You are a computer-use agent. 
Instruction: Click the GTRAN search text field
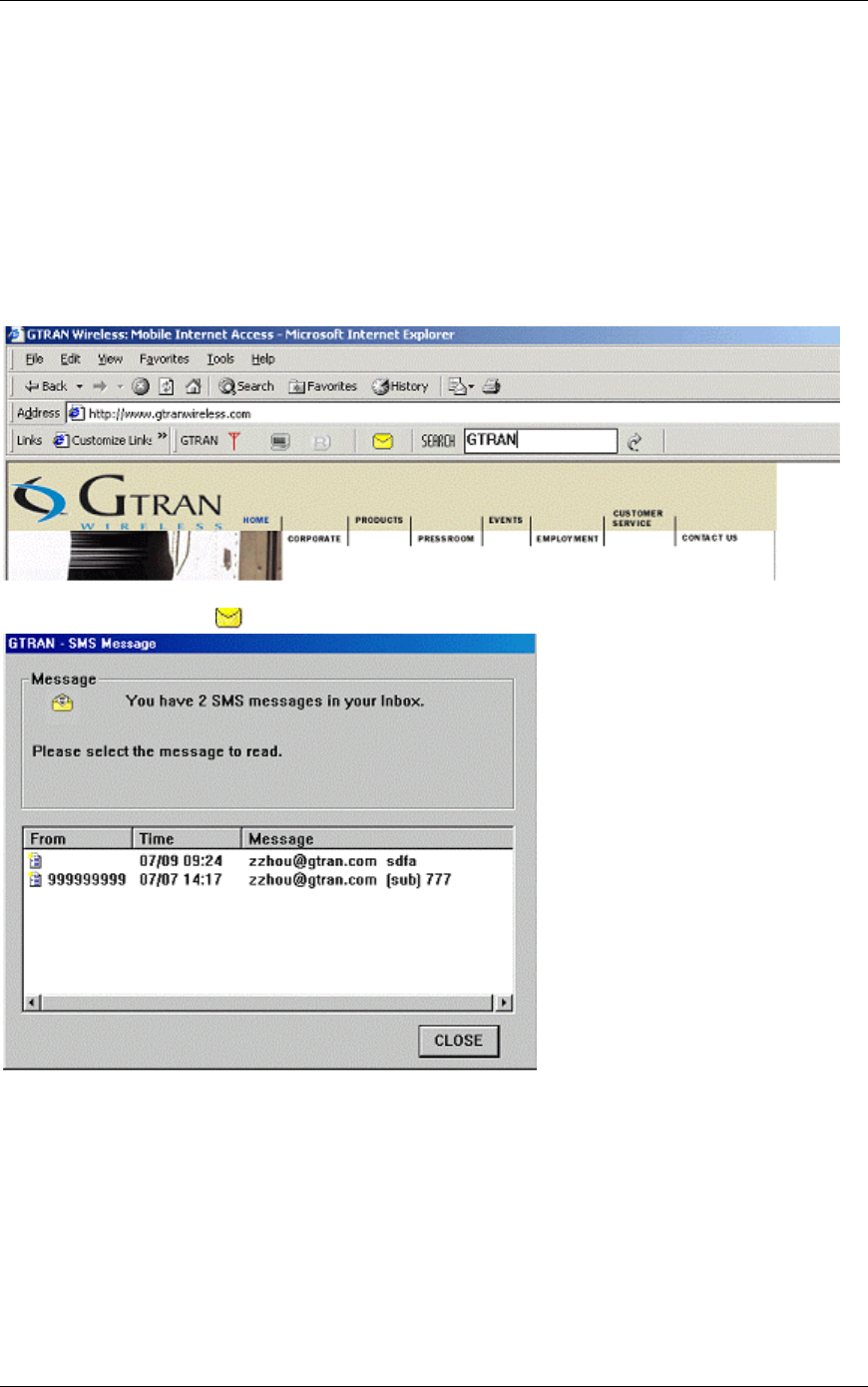[541, 440]
